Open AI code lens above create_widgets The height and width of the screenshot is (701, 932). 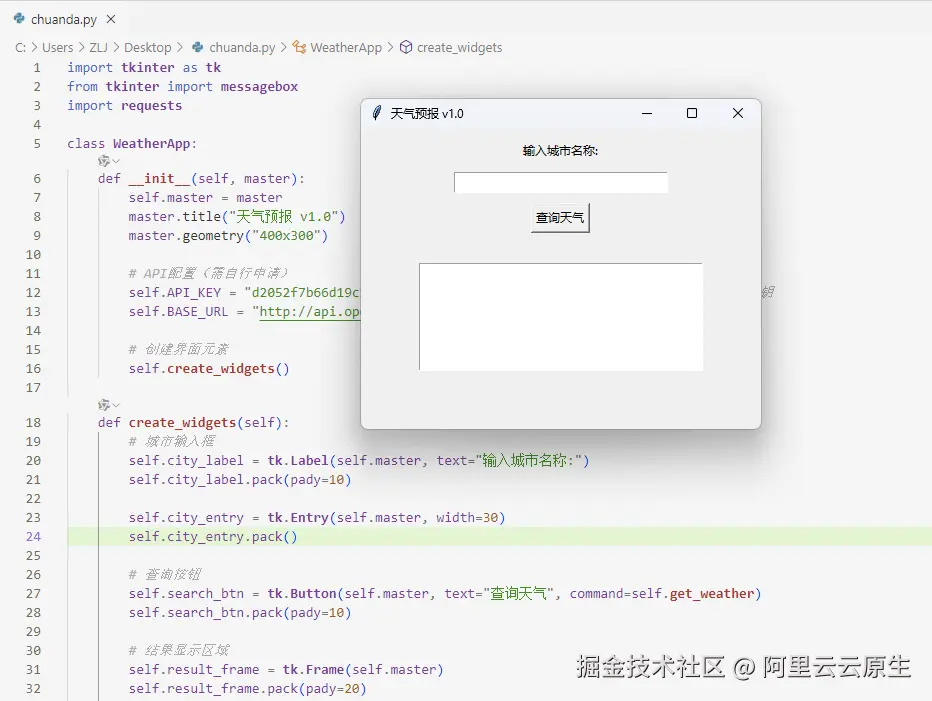click(x=104, y=405)
